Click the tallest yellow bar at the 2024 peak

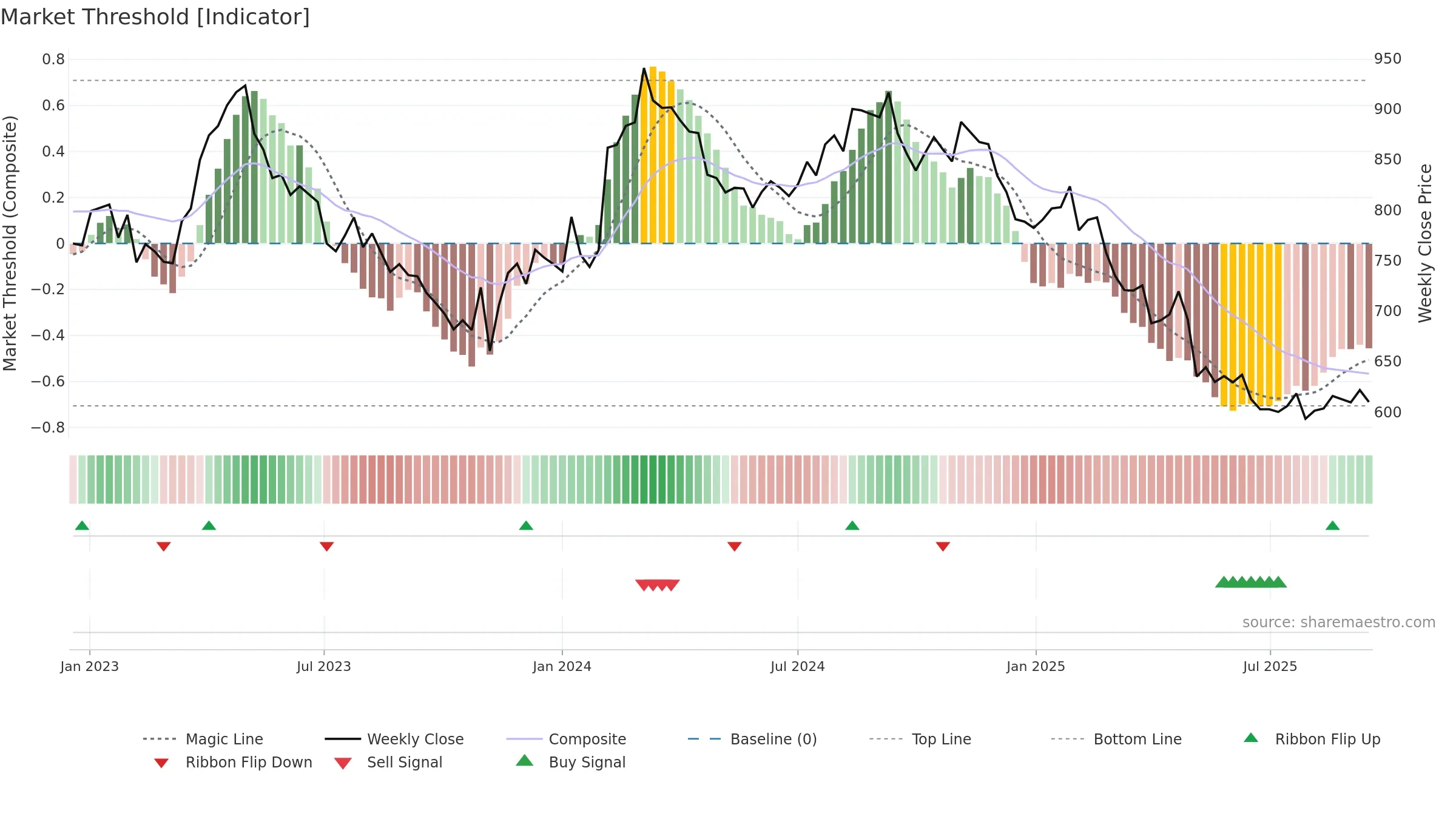653,155
